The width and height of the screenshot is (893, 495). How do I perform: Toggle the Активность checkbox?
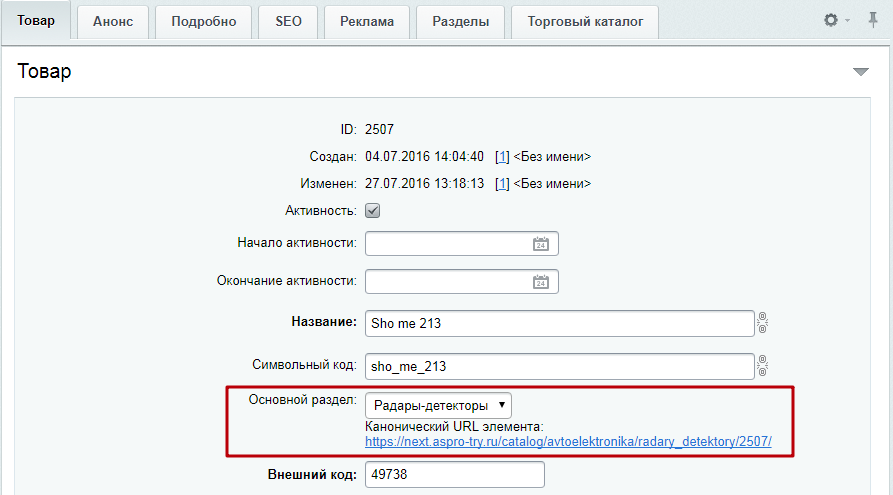point(373,211)
